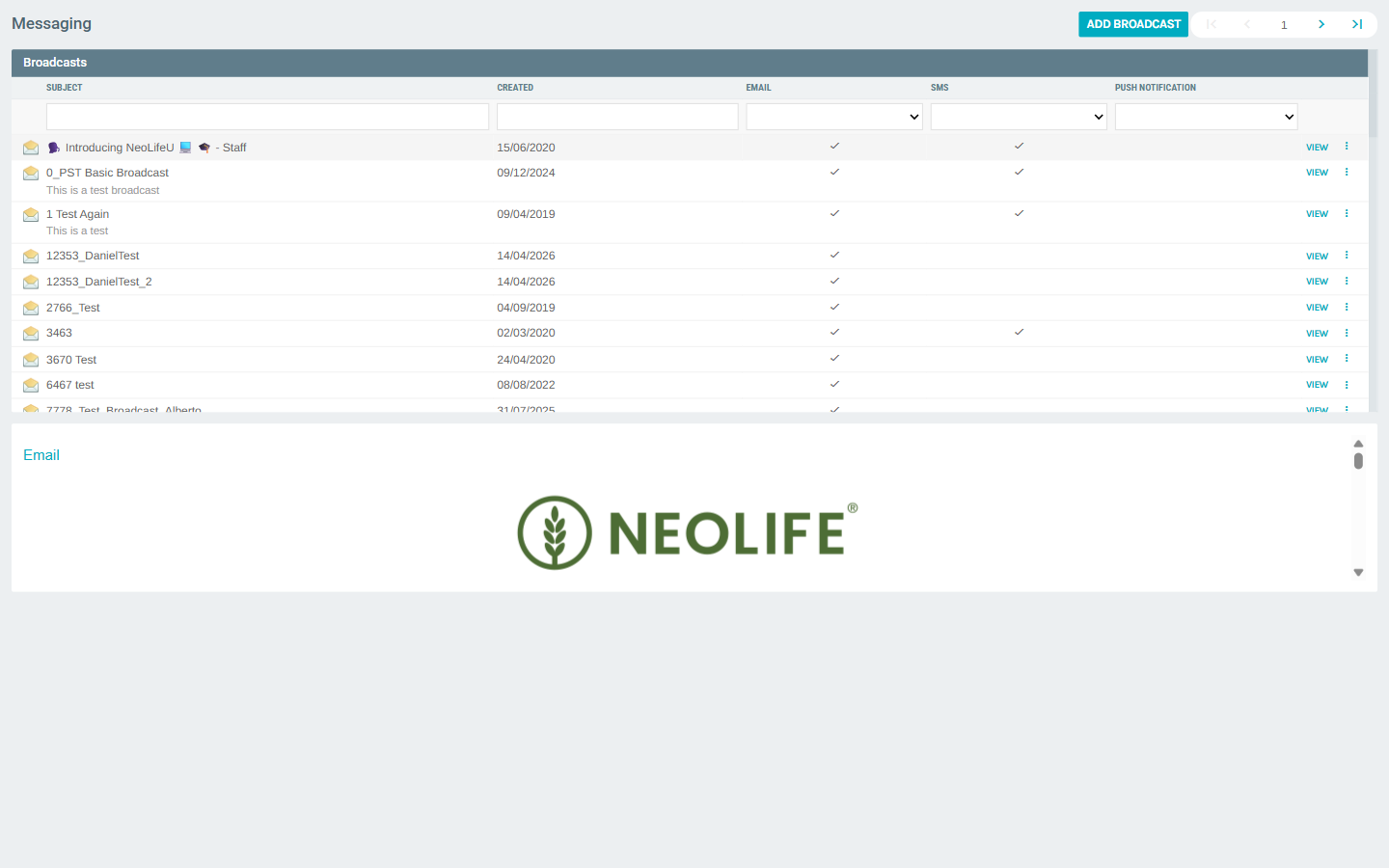Open the SMS filter dropdown
The width and height of the screenshot is (1389, 868).
click(x=1019, y=117)
